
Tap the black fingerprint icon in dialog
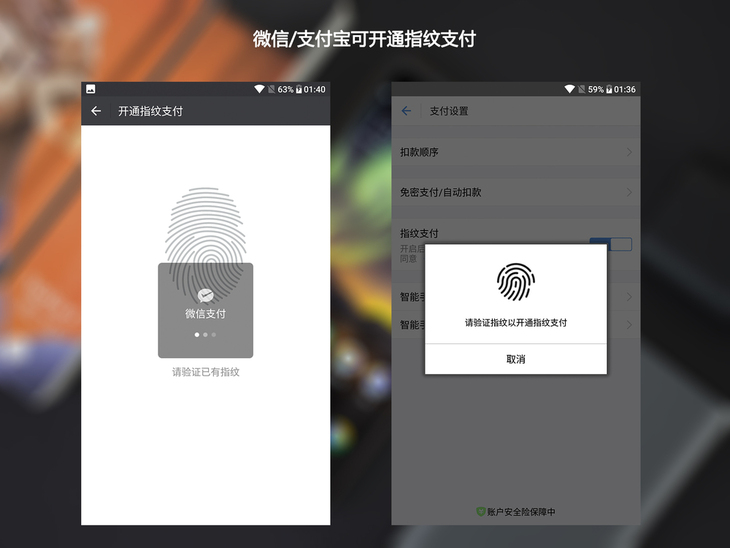click(515, 282)
